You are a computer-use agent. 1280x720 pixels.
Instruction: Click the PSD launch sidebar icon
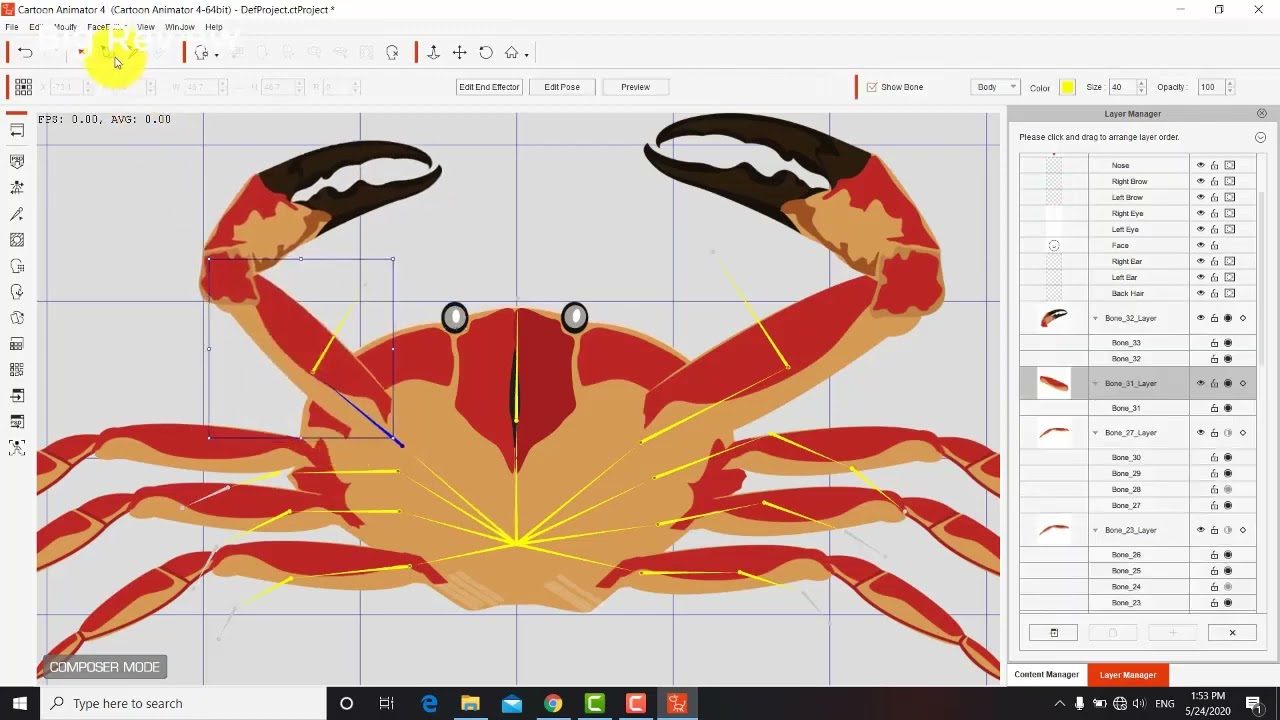(x=17, y=422)
